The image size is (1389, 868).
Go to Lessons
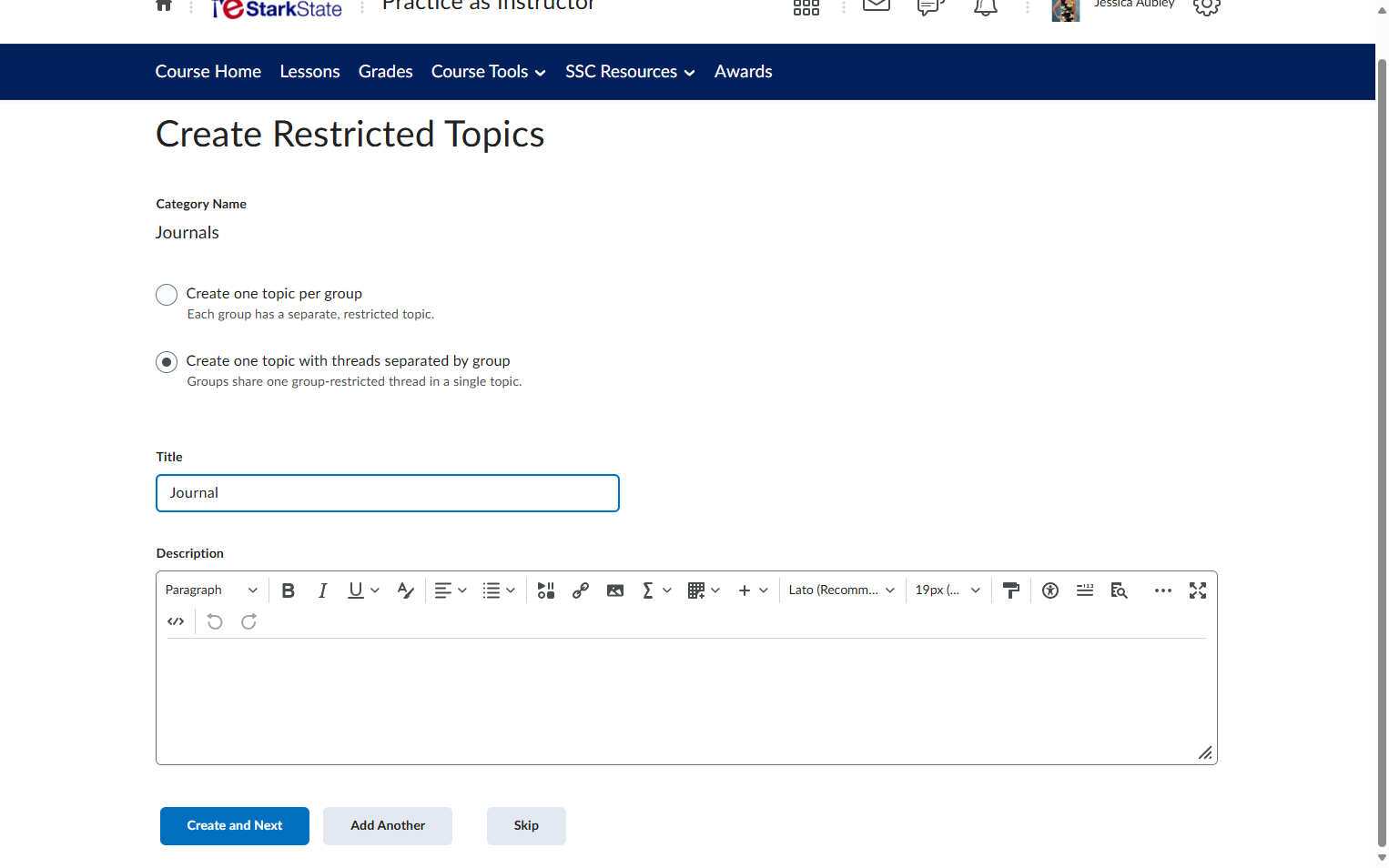pyautogui.click(x=309, y=72)
